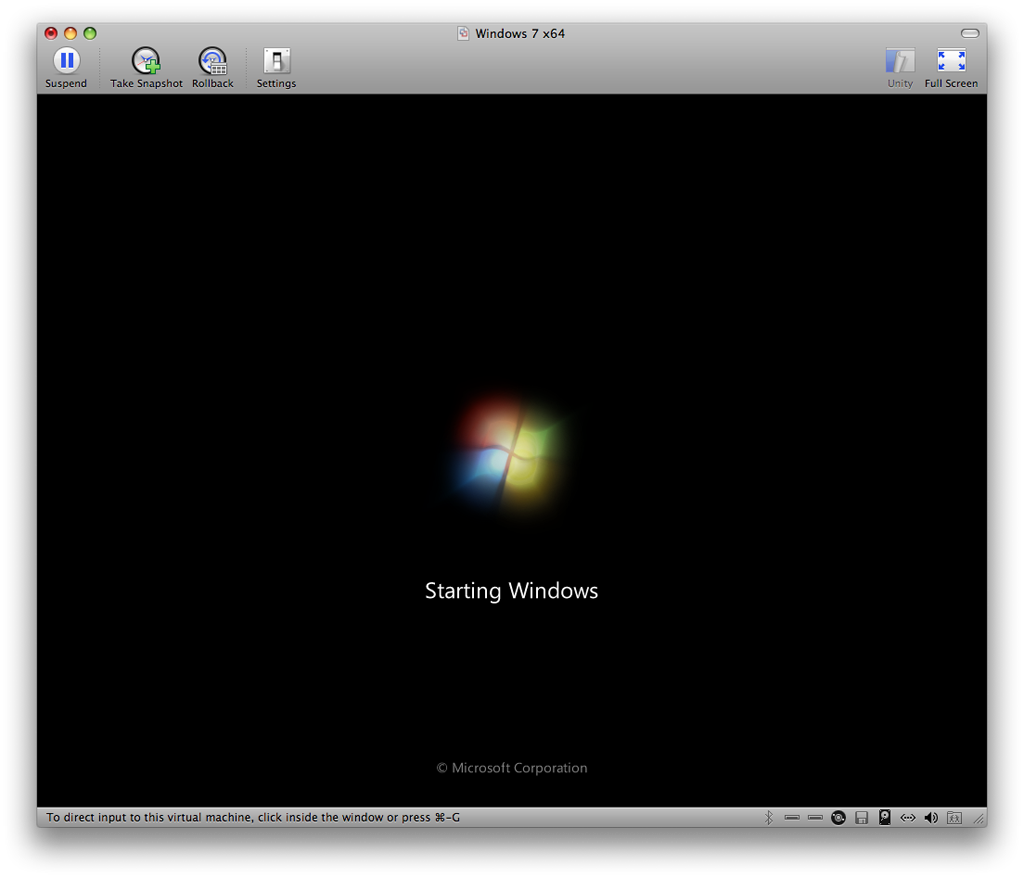
Task: Click the left USB device status icon
Action: point(792,817)
